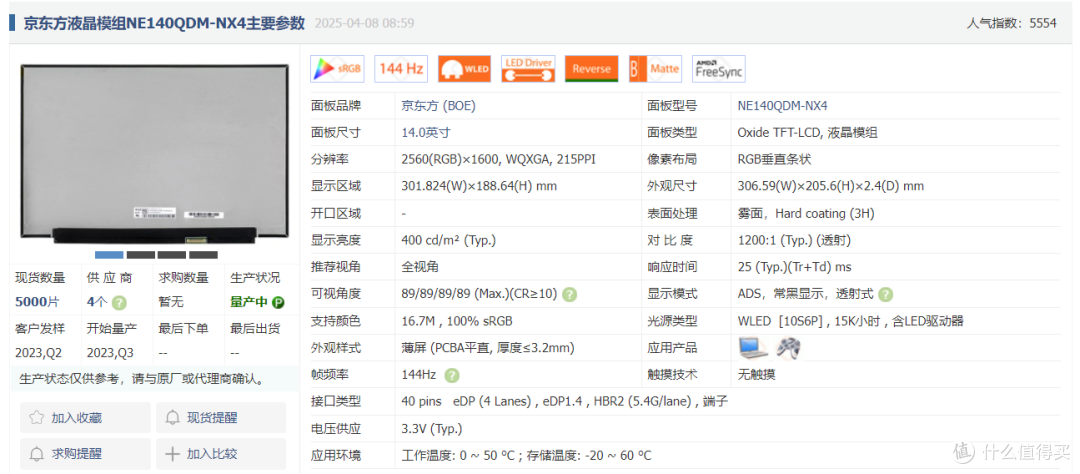
Task: Click the 加入收藏 favorites button
Action: click(x=84, y=418)
